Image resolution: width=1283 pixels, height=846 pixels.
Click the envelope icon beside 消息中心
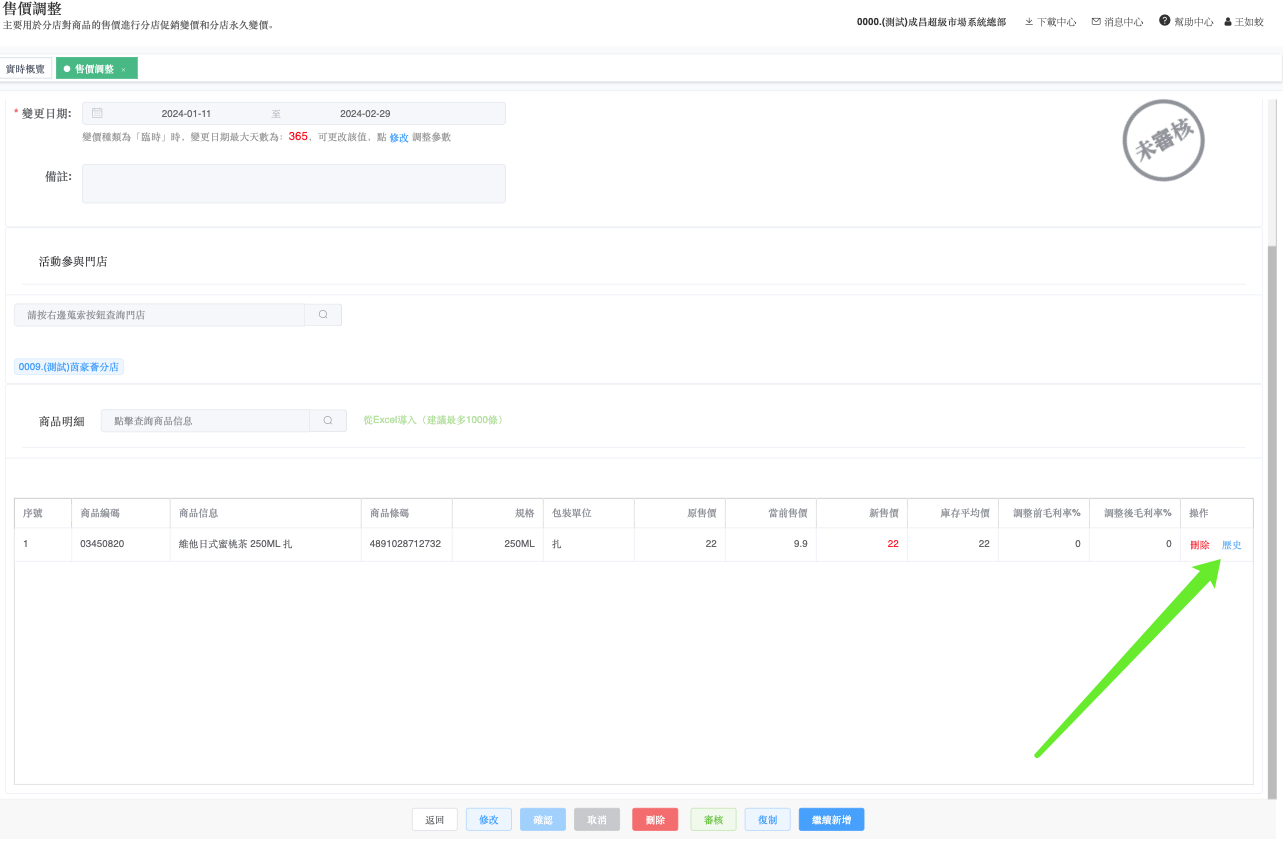coord(1096,21)
